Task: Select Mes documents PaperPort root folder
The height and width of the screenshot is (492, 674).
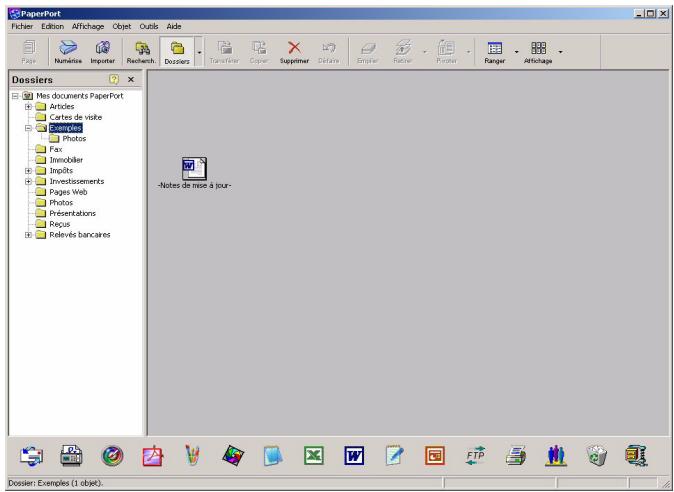Action: pyautogui.click(x=80, y=96)
